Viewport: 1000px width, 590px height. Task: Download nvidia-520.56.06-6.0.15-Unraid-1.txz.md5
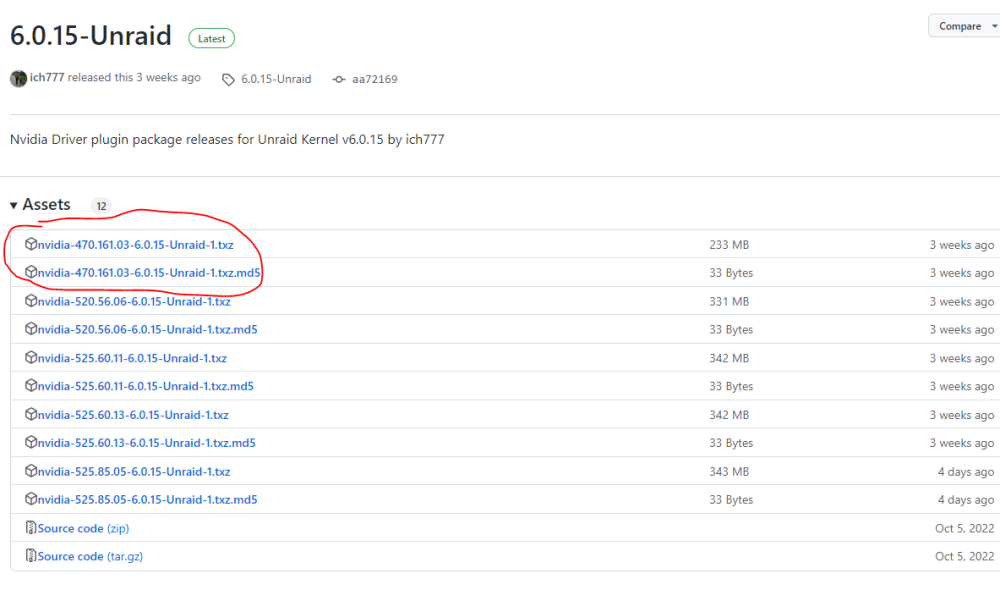(147, 330)
